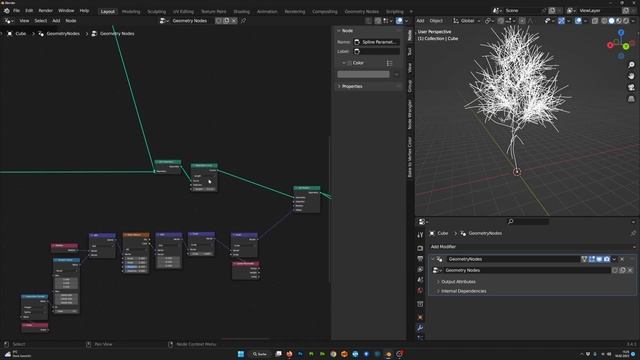The height and width of the screenshot is (360, 640).
Task: Duplicate the node tree from node editor header
Action: click(226, 20)
